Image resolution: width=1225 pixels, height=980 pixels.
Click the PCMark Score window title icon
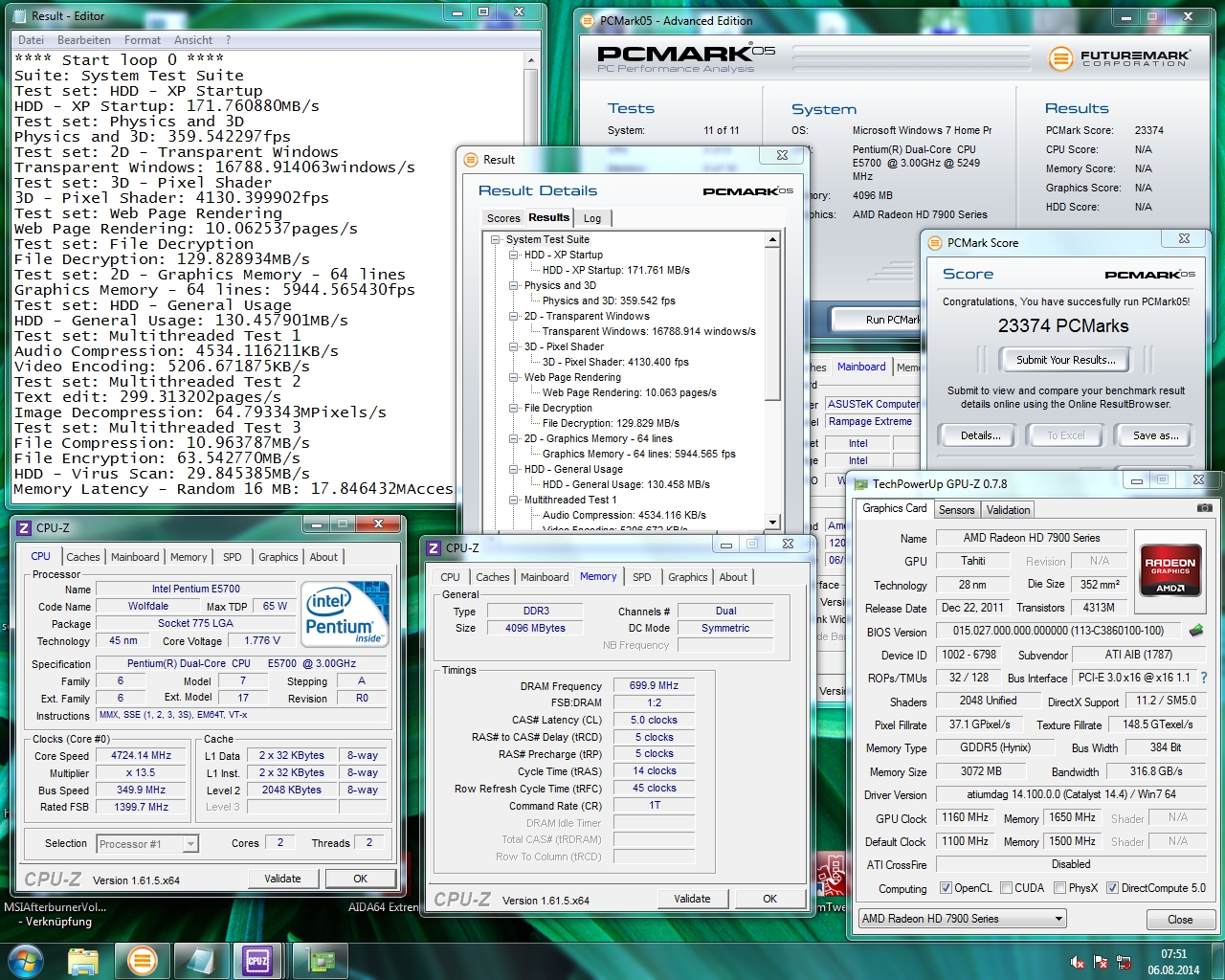point(935,243)
